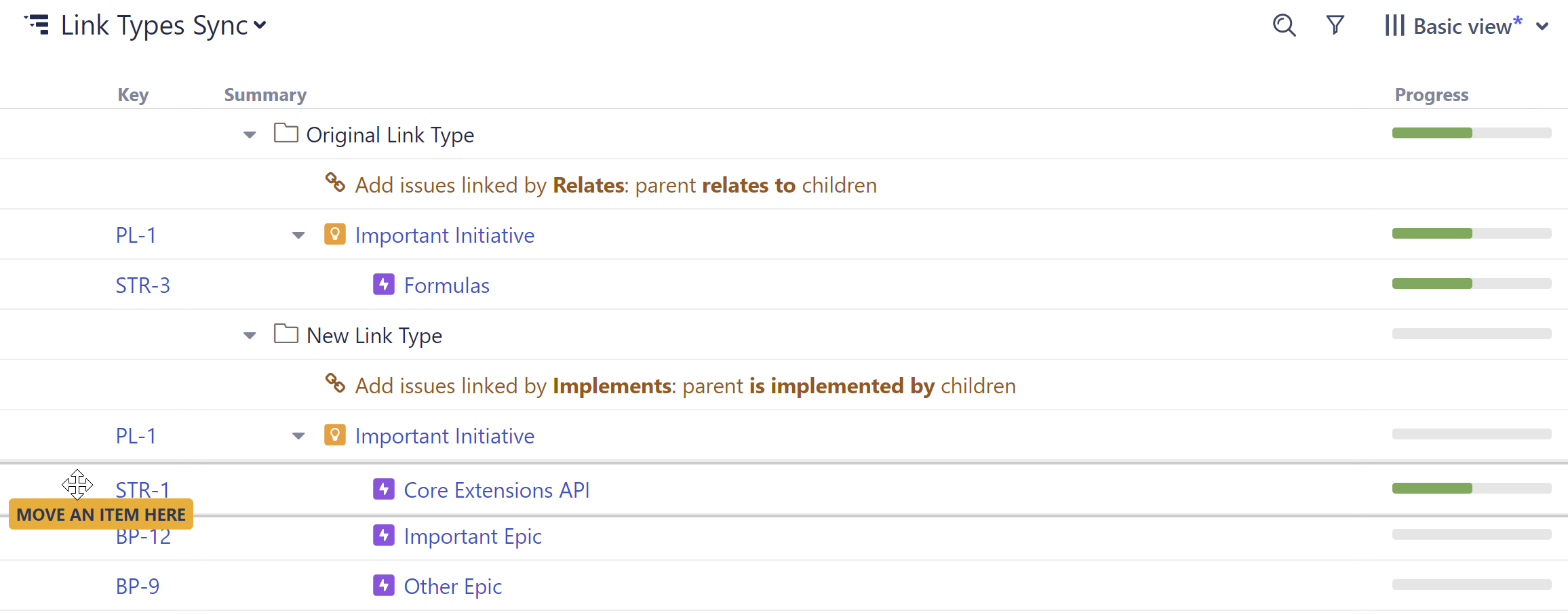Click the link generator icon for Relates
1568x615 pixels.
click(335, 183)
